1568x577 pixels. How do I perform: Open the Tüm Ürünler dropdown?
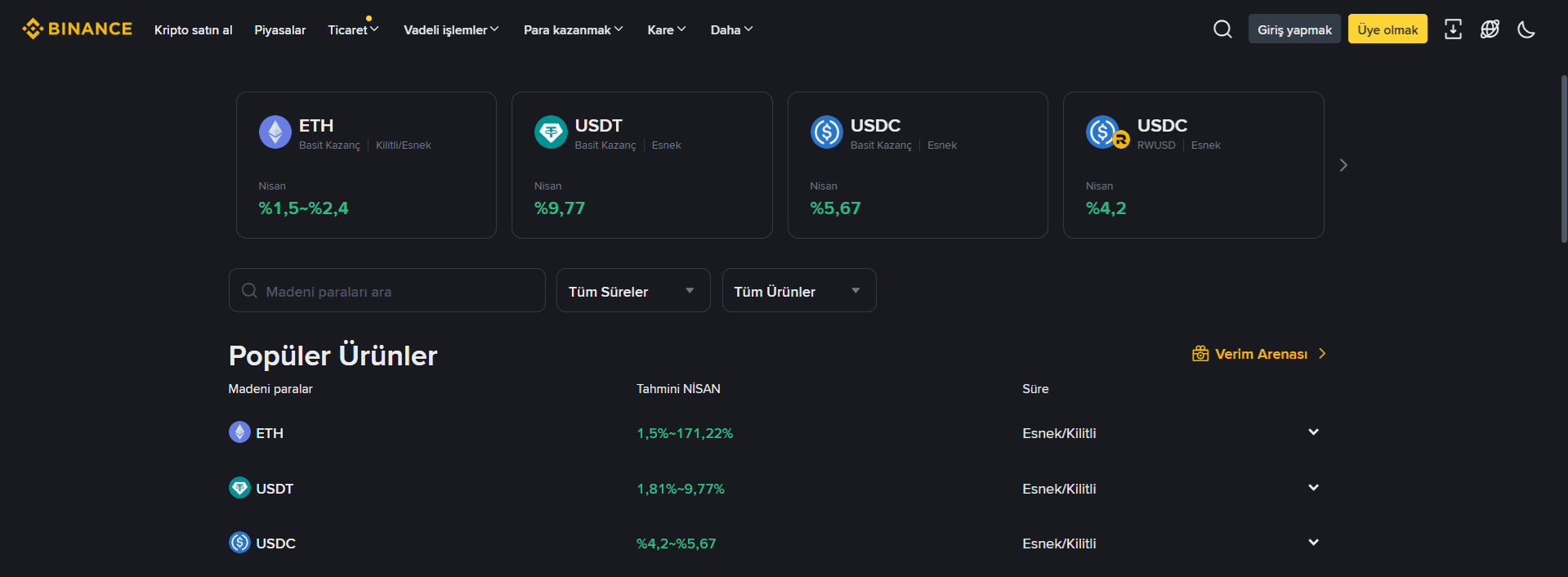point(798,291)
